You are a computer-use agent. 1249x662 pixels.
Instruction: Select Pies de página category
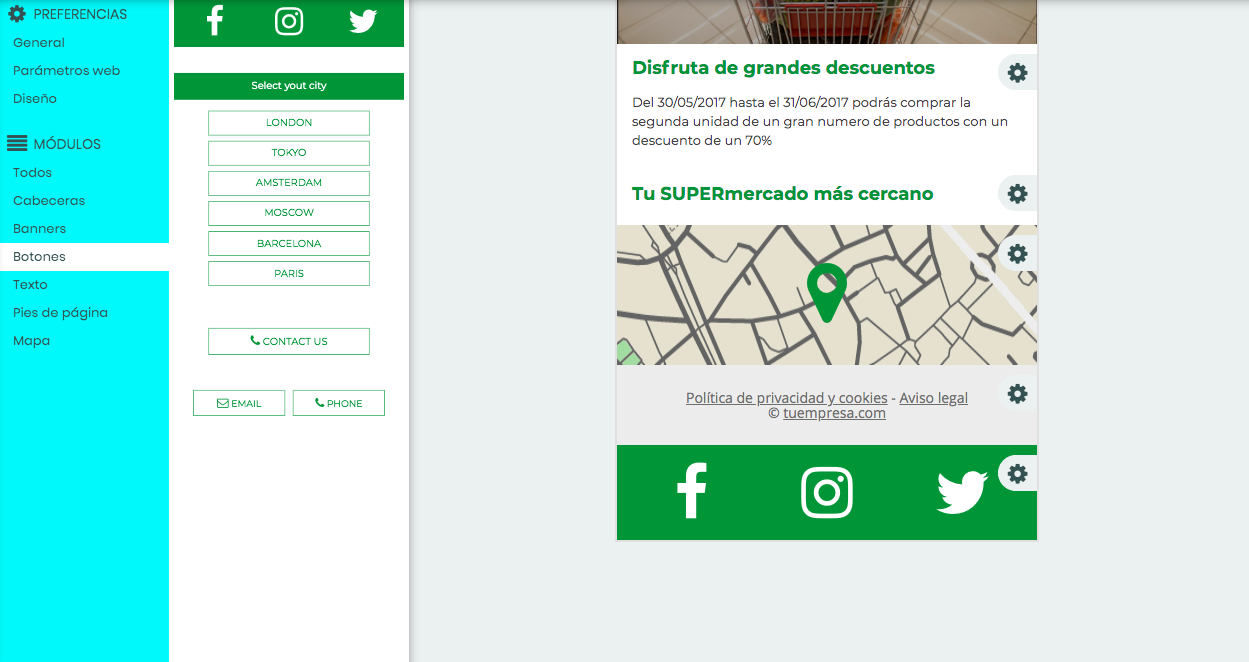point(61,313)
